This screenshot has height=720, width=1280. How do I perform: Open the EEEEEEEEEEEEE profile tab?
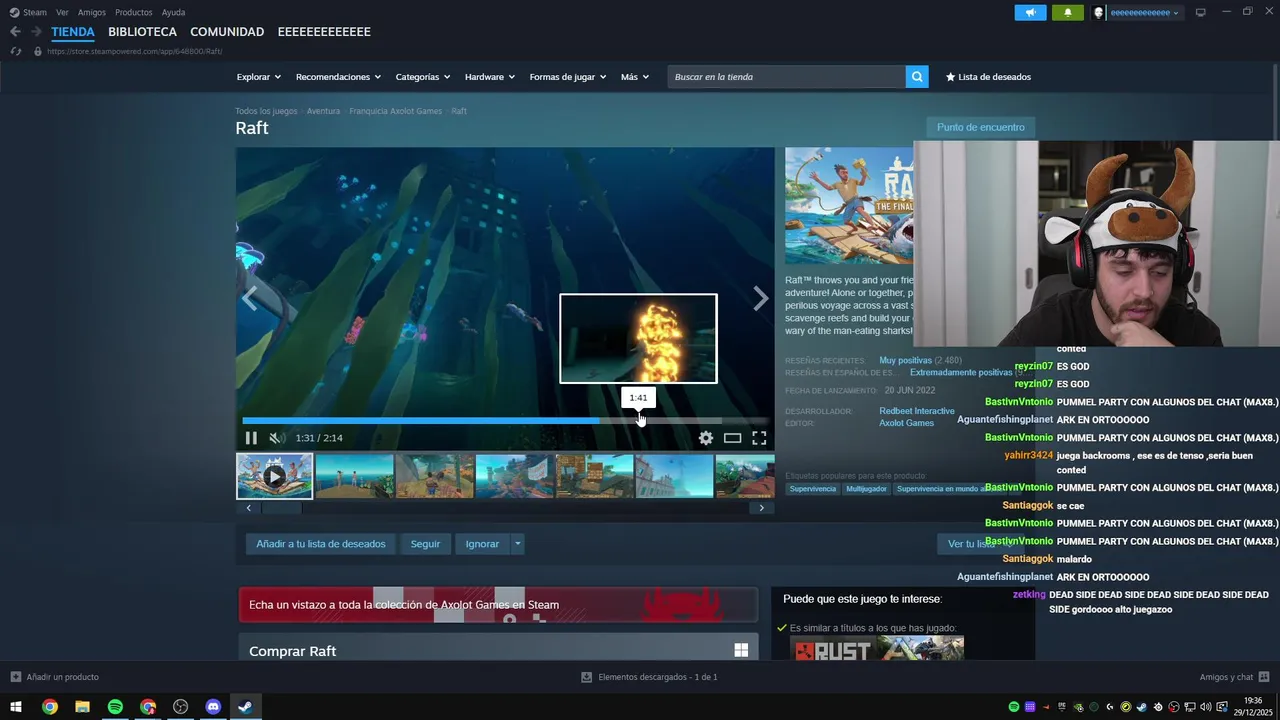(324, 32)
